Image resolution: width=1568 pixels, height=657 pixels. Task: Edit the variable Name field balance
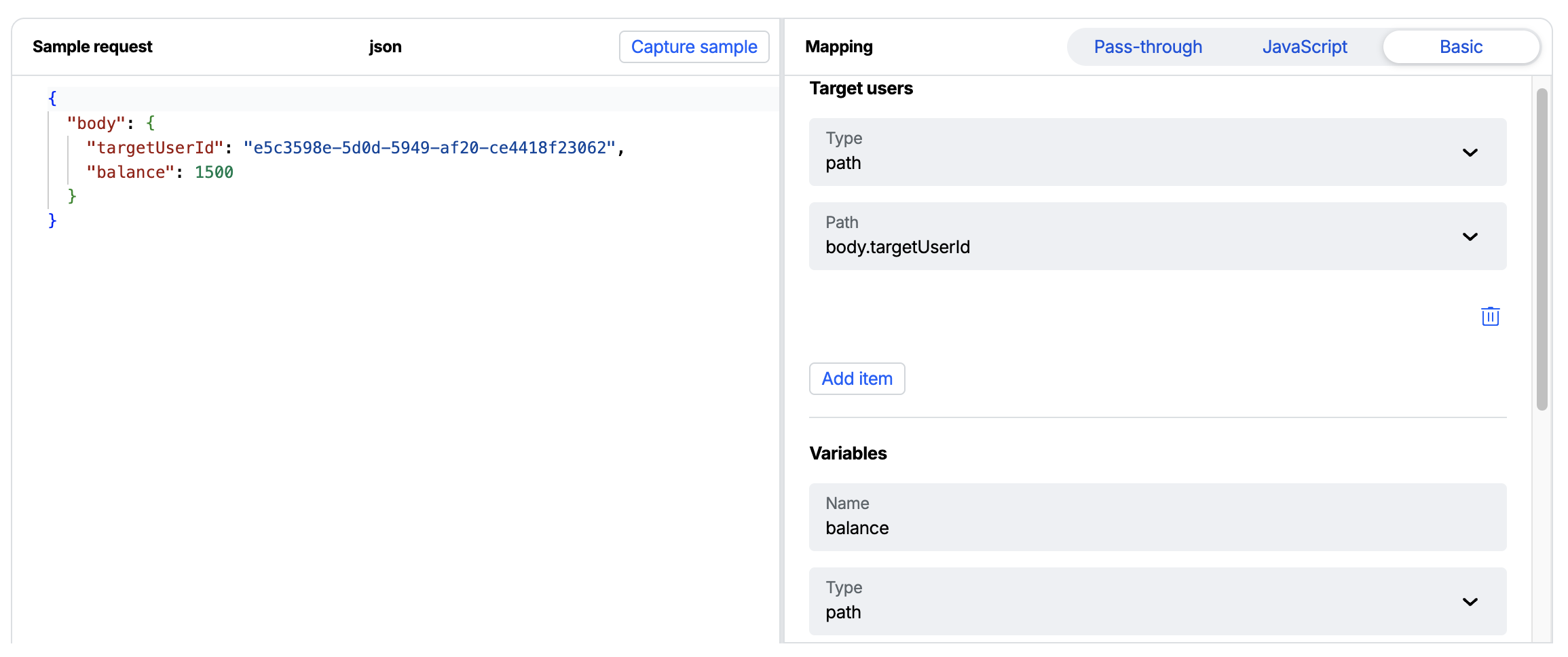pos(1157,517)
